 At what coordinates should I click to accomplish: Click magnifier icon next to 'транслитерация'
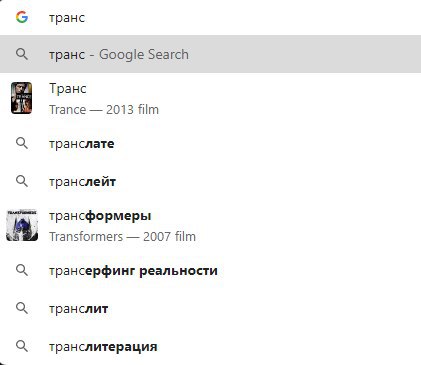pos(22,346)
